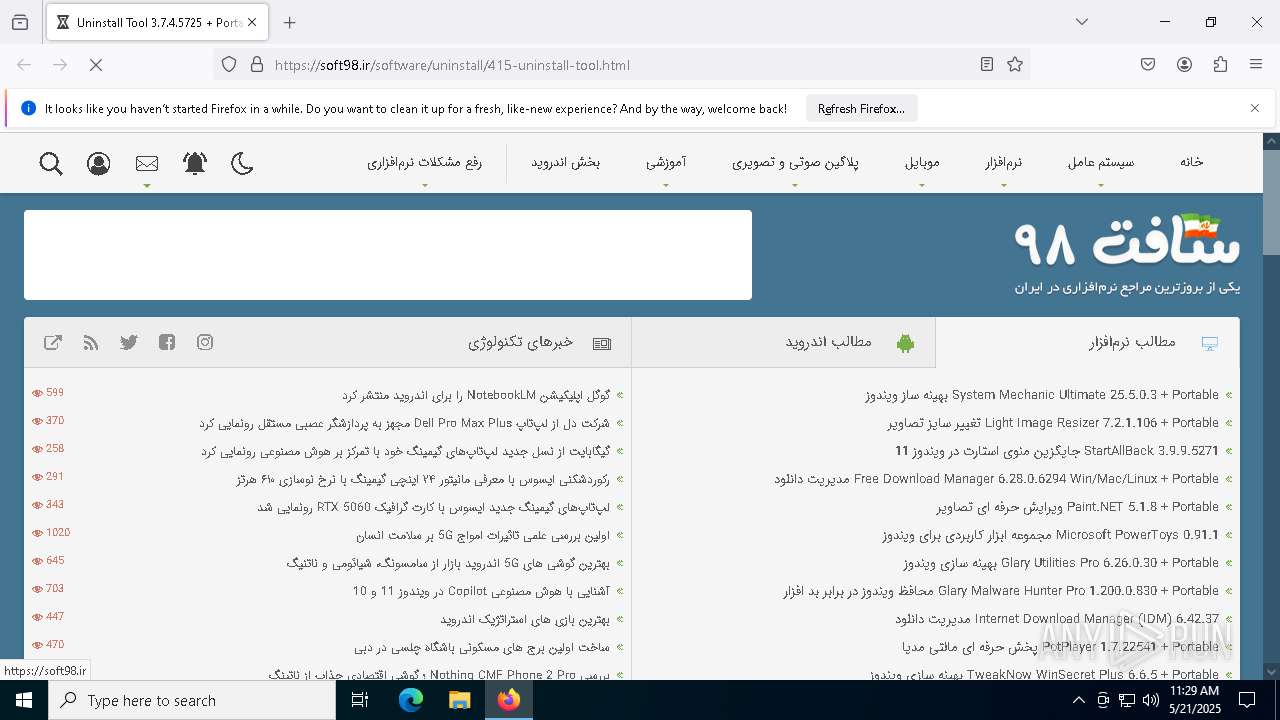The image size is (1280, 720).
Task: Launch Microsoft Edge from the taskbar
Action: click(x=411, y=700)
